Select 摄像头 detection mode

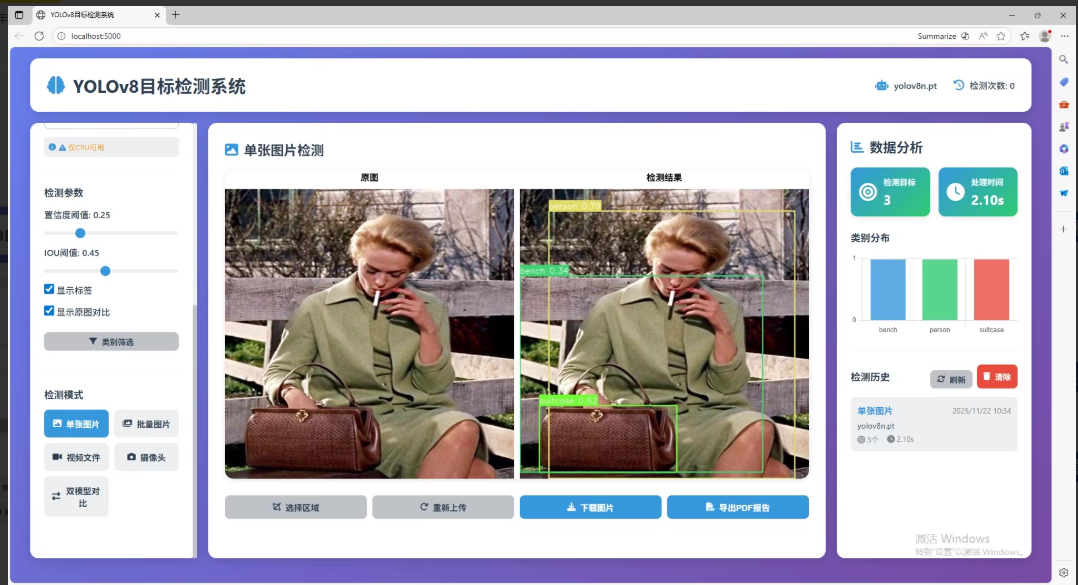[x=146, y=457]
